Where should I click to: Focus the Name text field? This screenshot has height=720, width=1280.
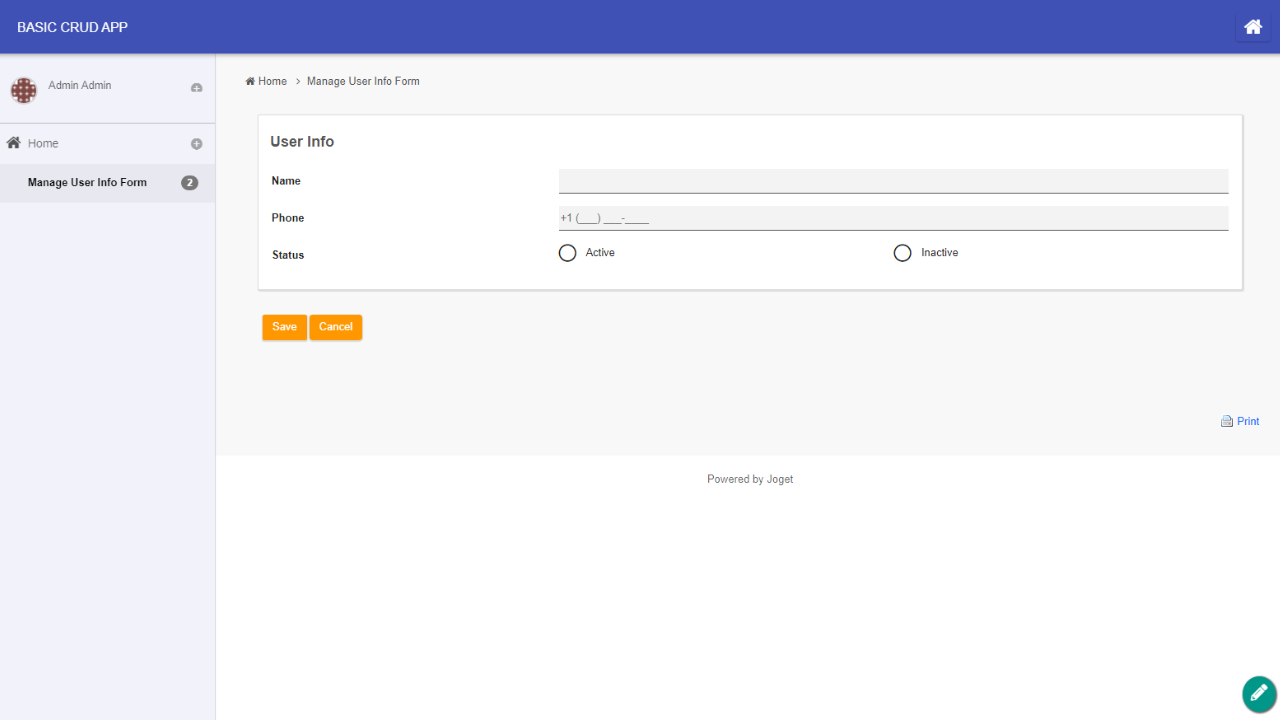893,181
